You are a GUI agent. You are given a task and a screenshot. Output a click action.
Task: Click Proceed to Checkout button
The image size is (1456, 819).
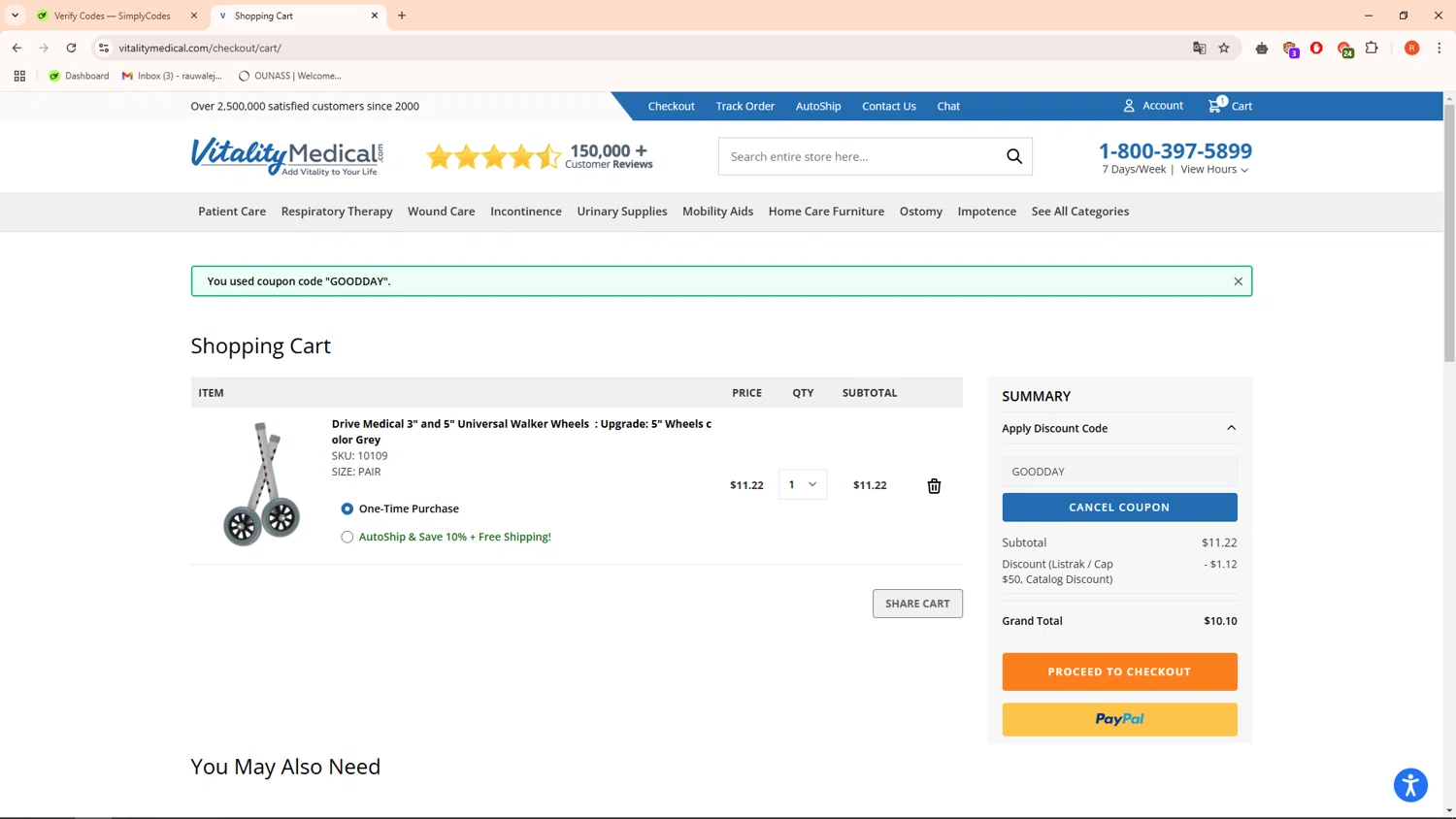point(1119,672)
